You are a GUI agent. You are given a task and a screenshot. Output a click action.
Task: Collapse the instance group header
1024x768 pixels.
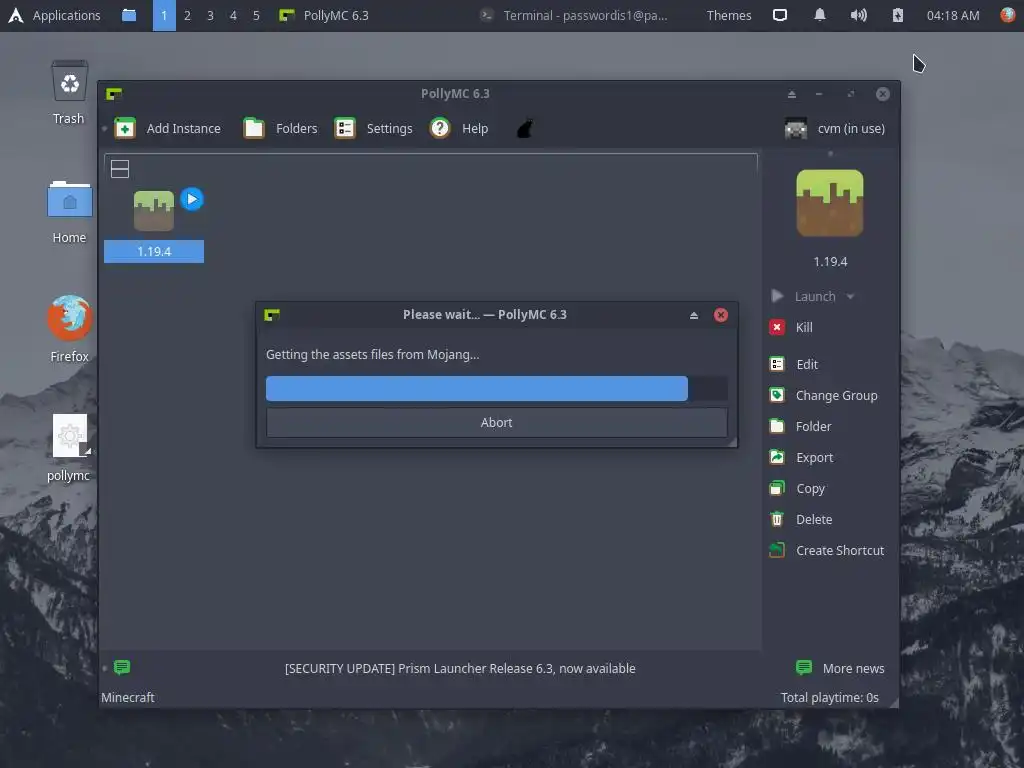tap(120, 168)
